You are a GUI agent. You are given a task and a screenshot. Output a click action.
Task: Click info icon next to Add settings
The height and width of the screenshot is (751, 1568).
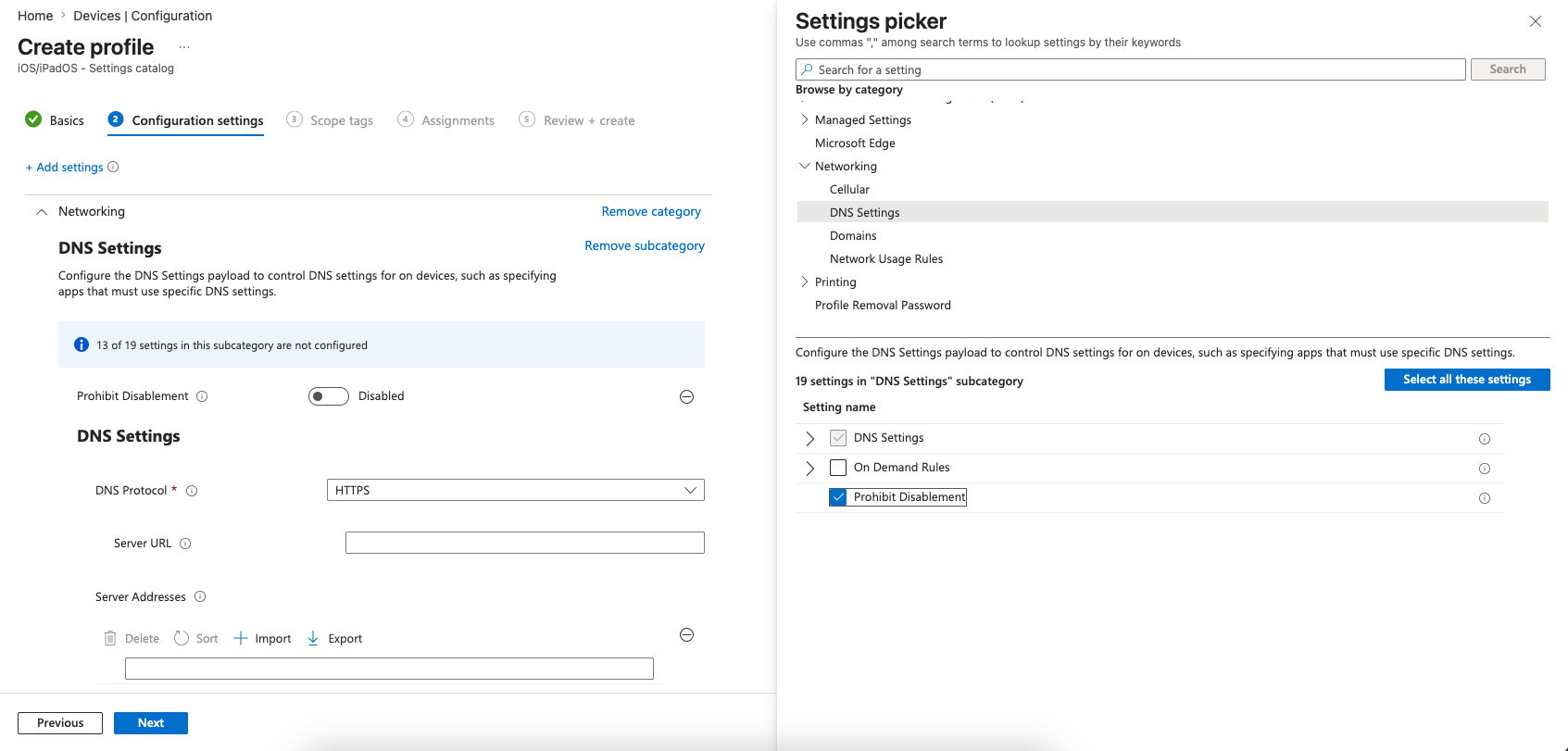pos(113,167)
